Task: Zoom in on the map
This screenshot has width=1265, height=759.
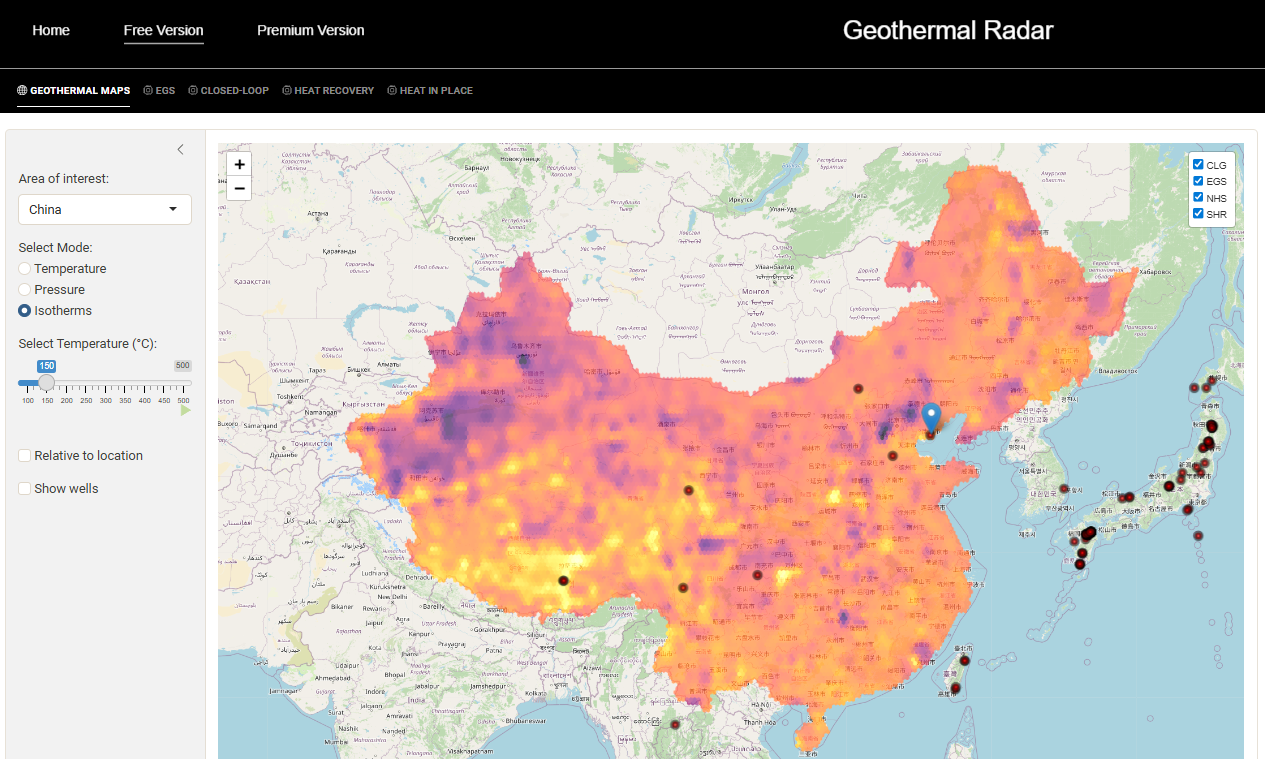Action: pyautogui.click(x=239, y=164)
